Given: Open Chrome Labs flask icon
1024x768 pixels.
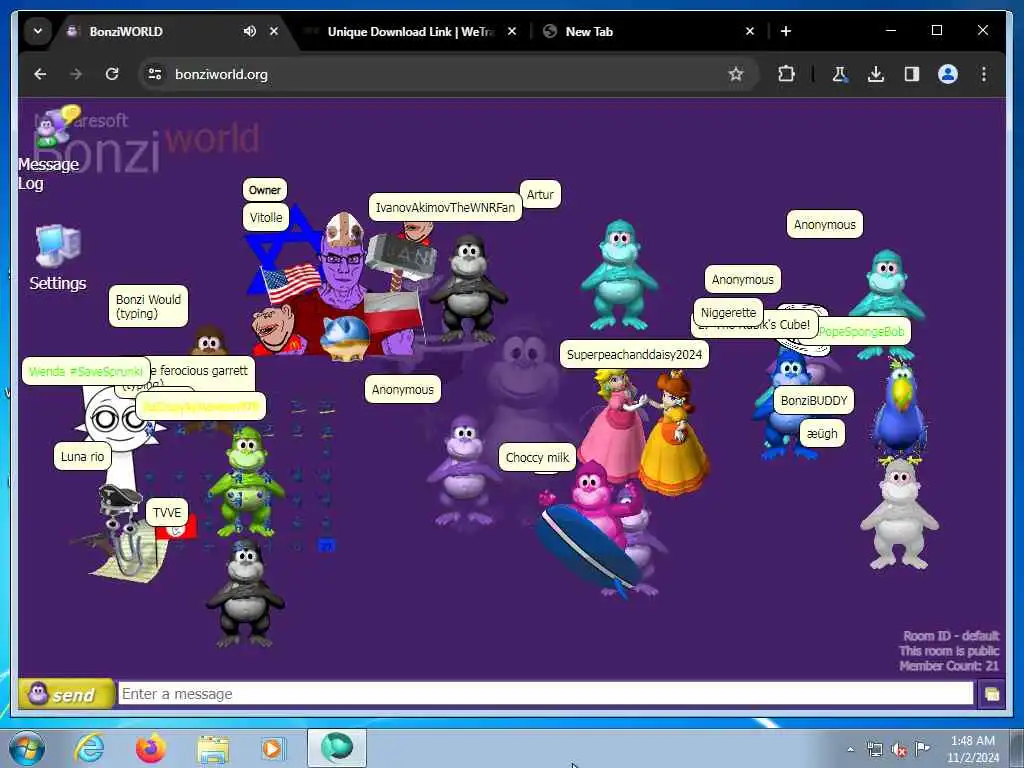Looking at the screenshot, I should (840, 74).
